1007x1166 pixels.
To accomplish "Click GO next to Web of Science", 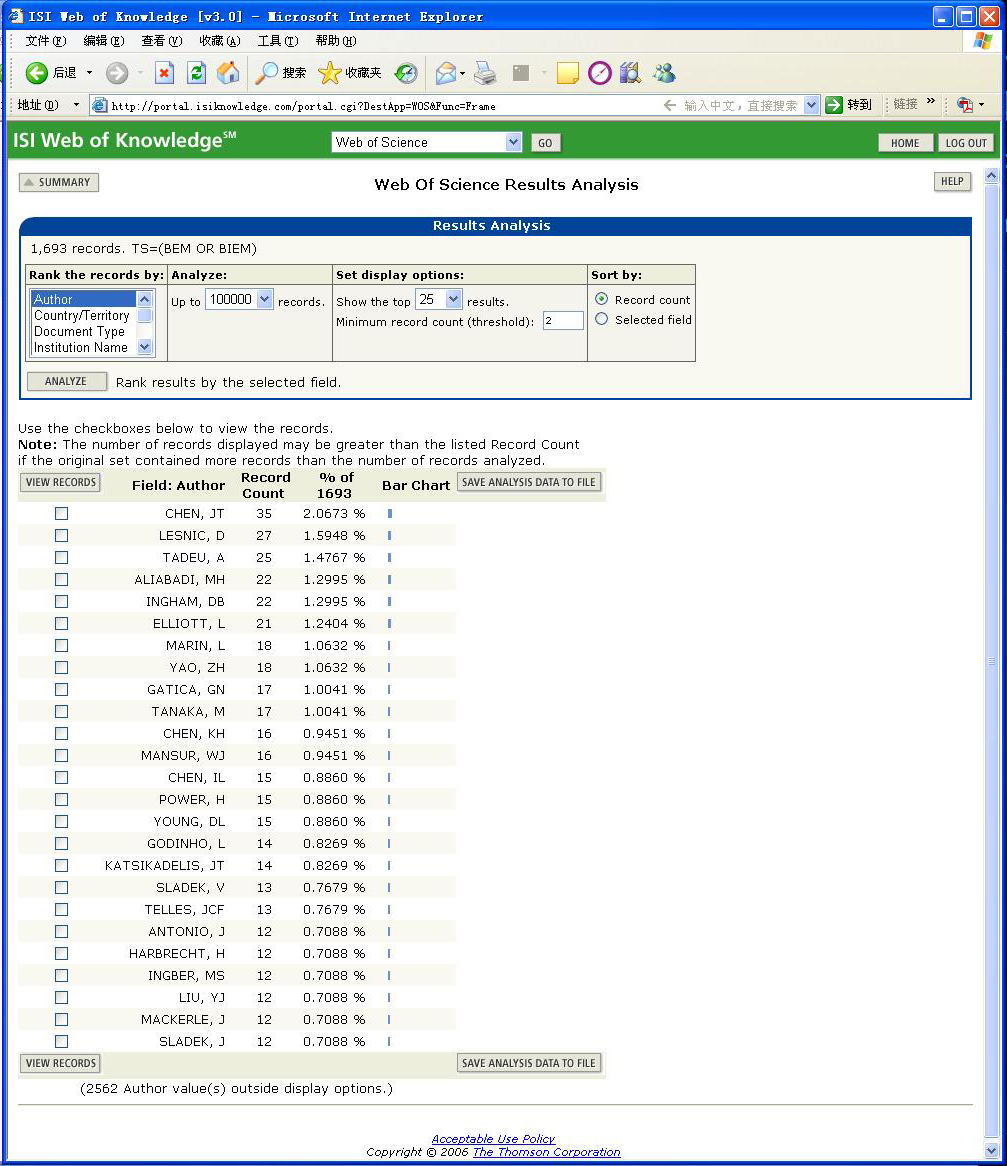I will [545, 143].
